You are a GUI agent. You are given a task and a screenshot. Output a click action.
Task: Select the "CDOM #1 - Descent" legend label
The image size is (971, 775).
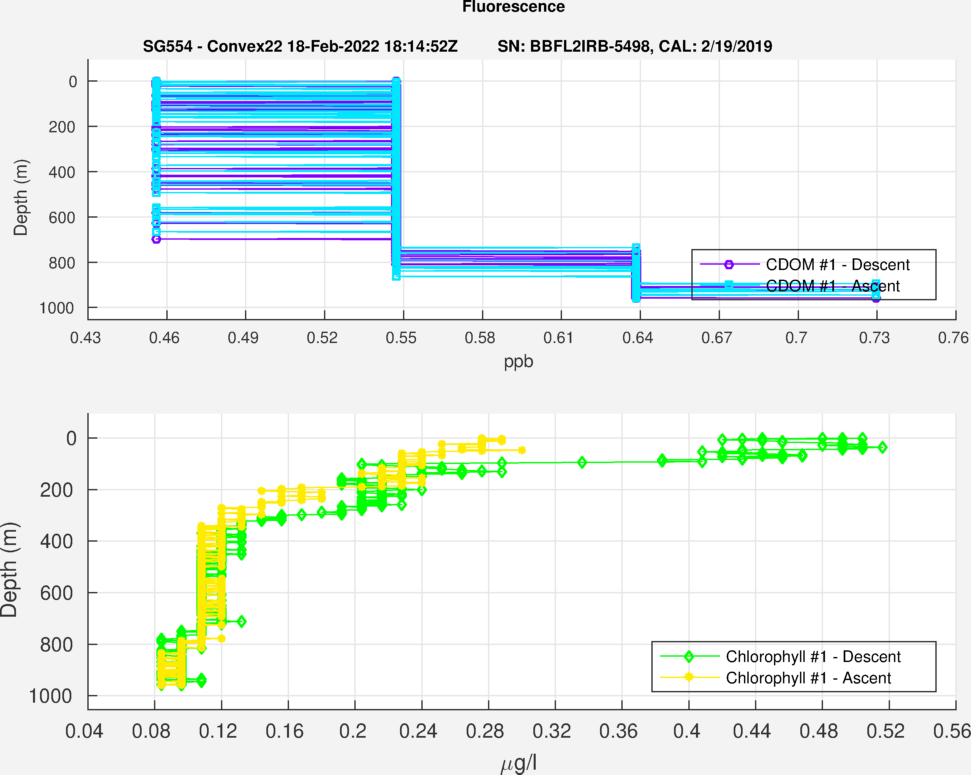(837, 264)
